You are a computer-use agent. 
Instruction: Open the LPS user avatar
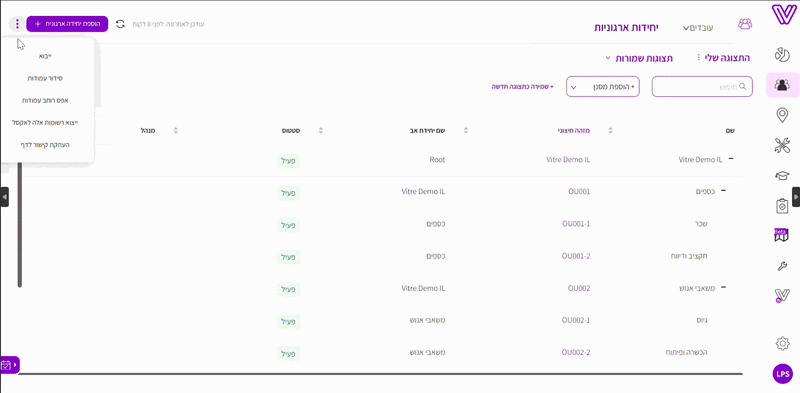point(782,374)
